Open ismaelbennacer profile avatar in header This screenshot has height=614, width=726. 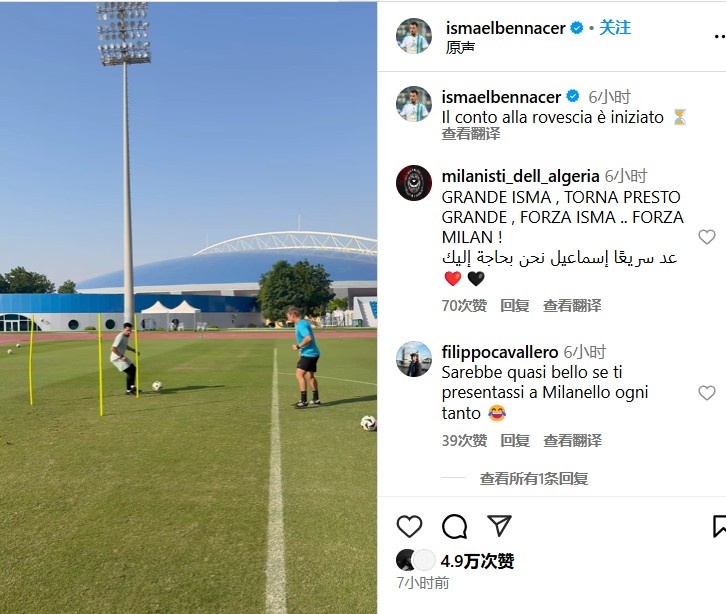414,36
